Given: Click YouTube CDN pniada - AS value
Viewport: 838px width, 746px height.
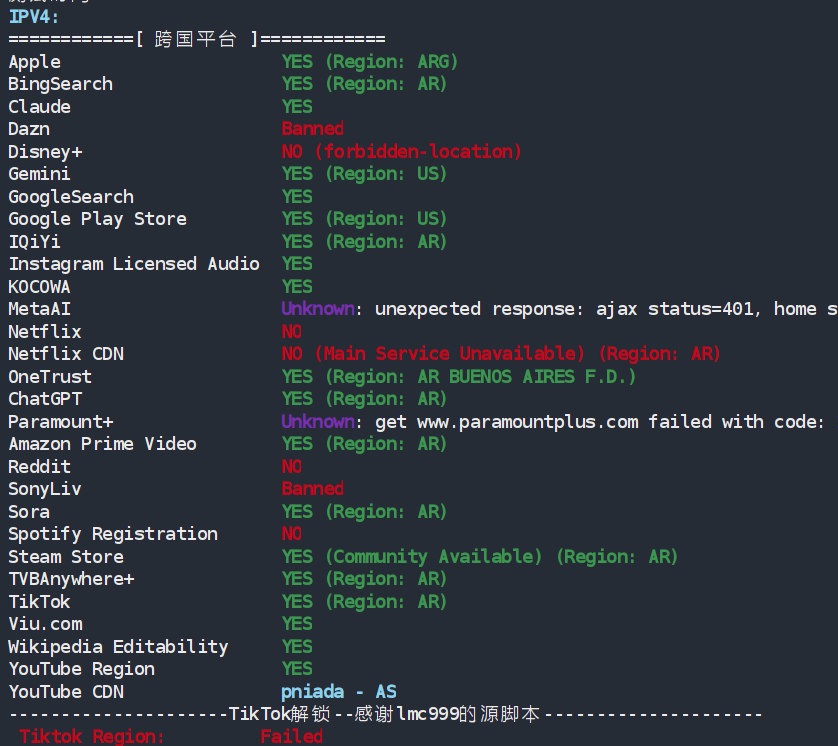Looking at the screenshot, I should coord(339,692).
